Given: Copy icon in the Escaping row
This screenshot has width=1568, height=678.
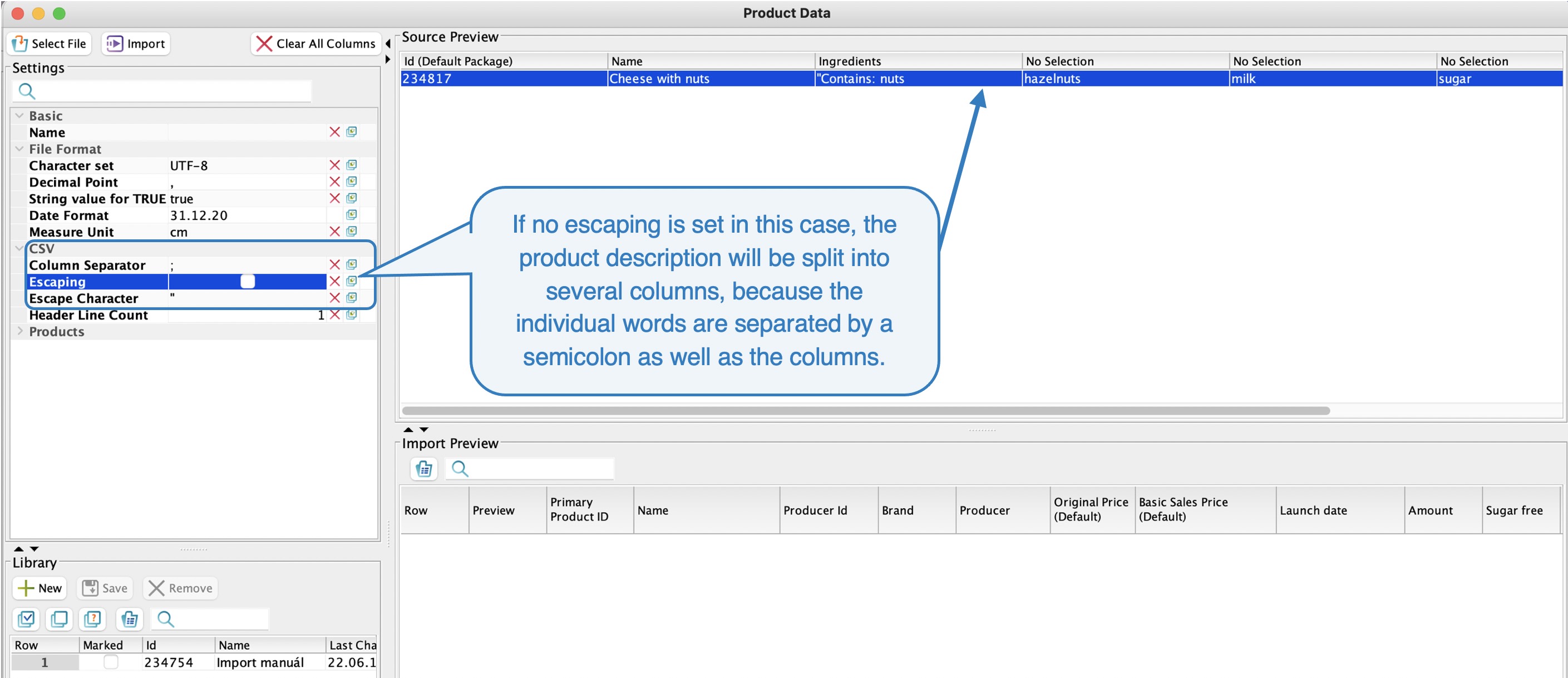Looking at the screenshot, I should pyautogui.click(x=352, y=282).
